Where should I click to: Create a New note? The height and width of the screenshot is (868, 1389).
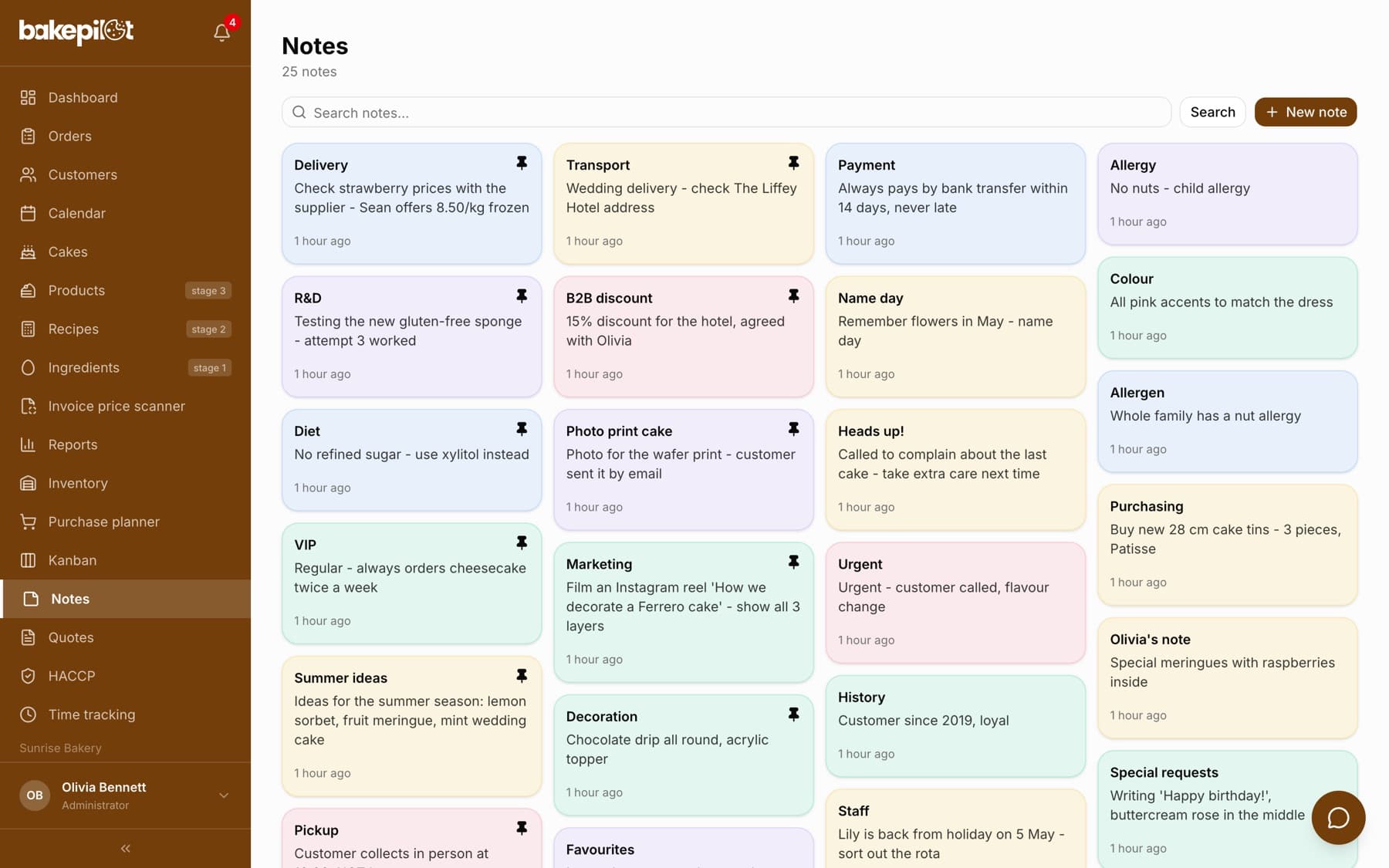(1306, 112)
